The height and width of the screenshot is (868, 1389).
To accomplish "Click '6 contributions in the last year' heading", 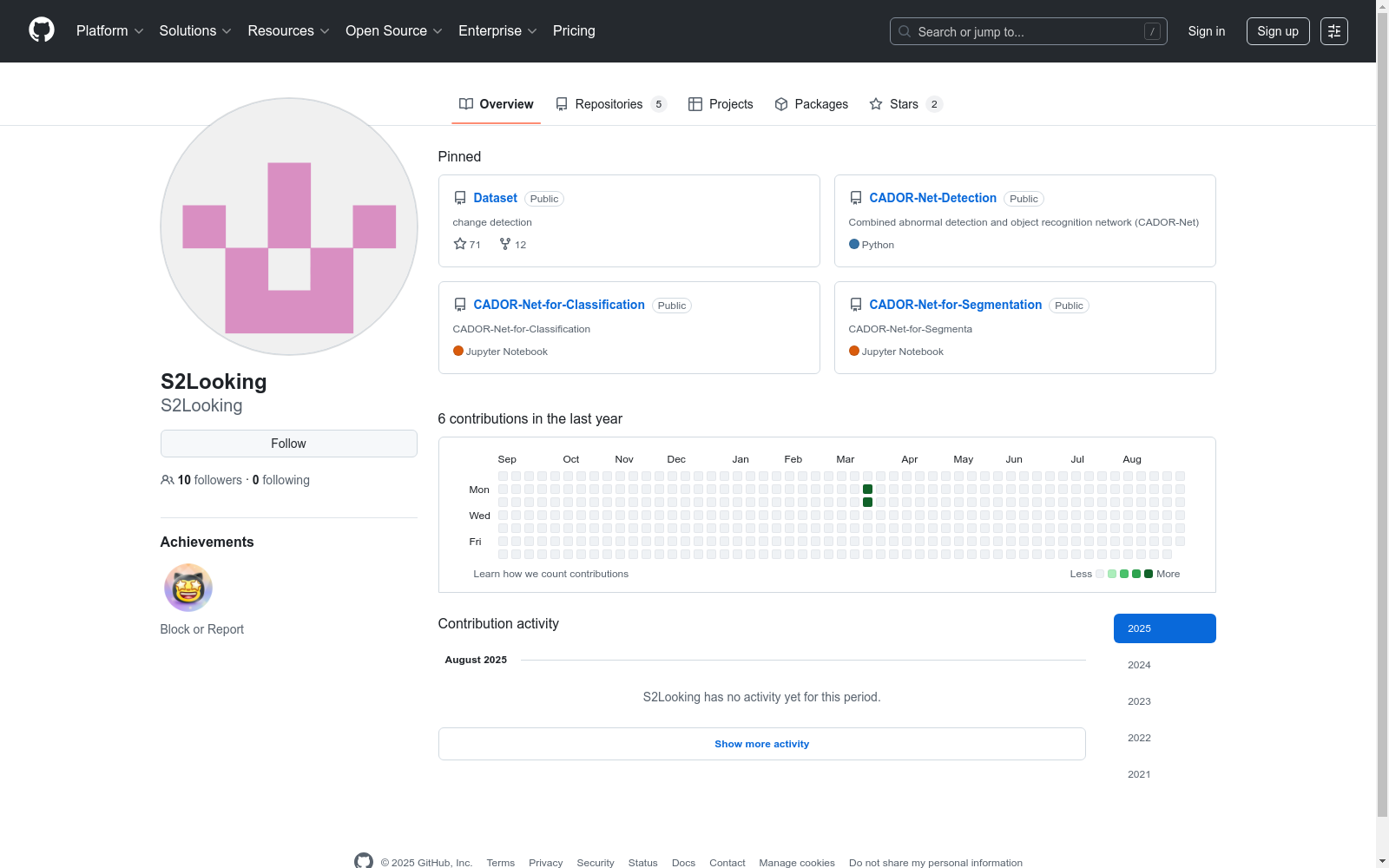I will (x=530, y=418).
